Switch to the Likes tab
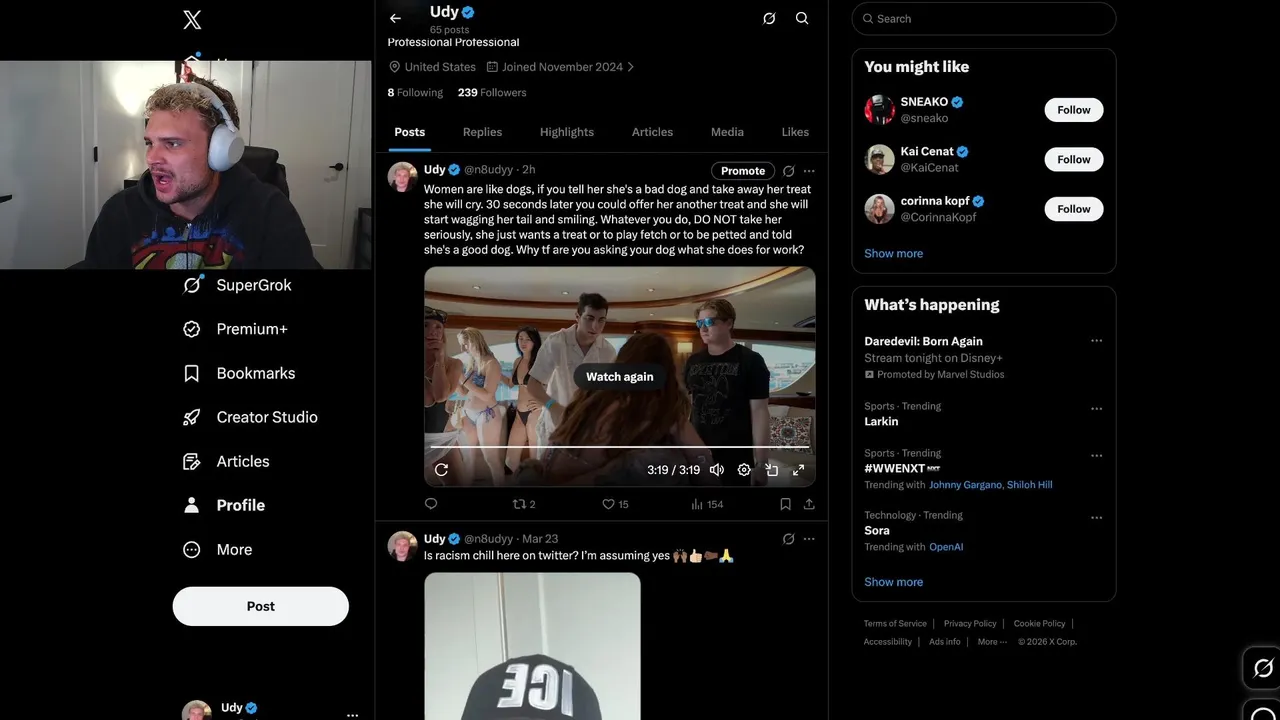This screenshot has width=1280, height=720. pos(795,132)
